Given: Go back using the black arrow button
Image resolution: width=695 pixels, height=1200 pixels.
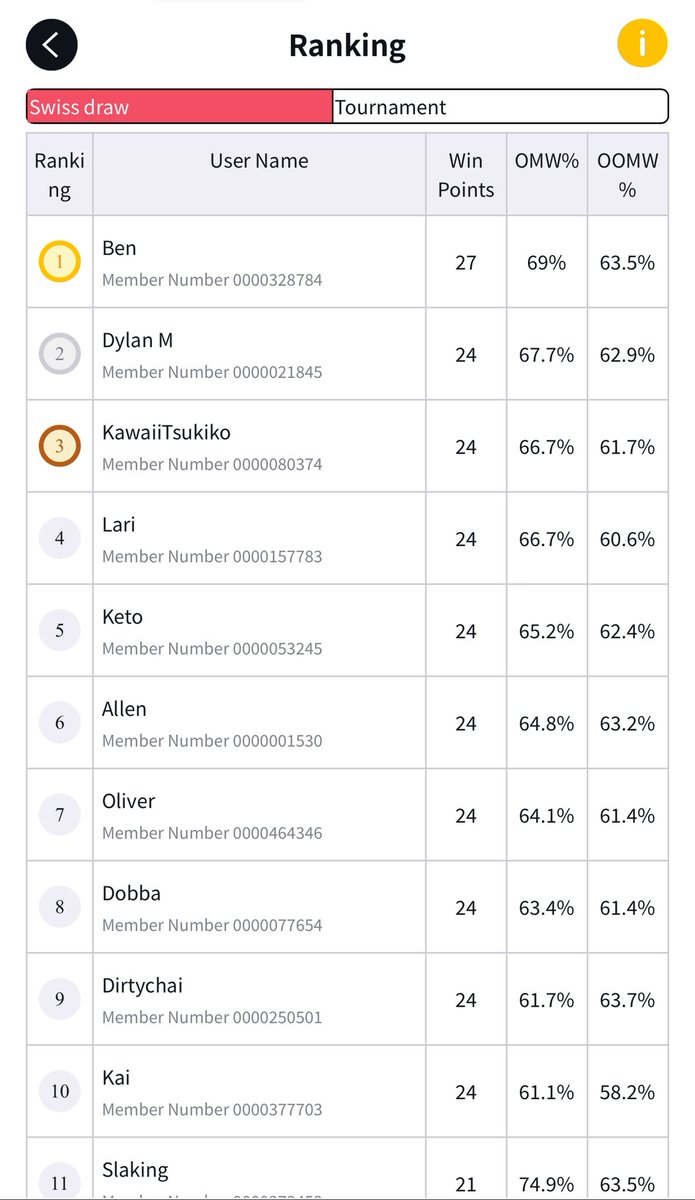Looking at the screenshot, I should [52, 45].
